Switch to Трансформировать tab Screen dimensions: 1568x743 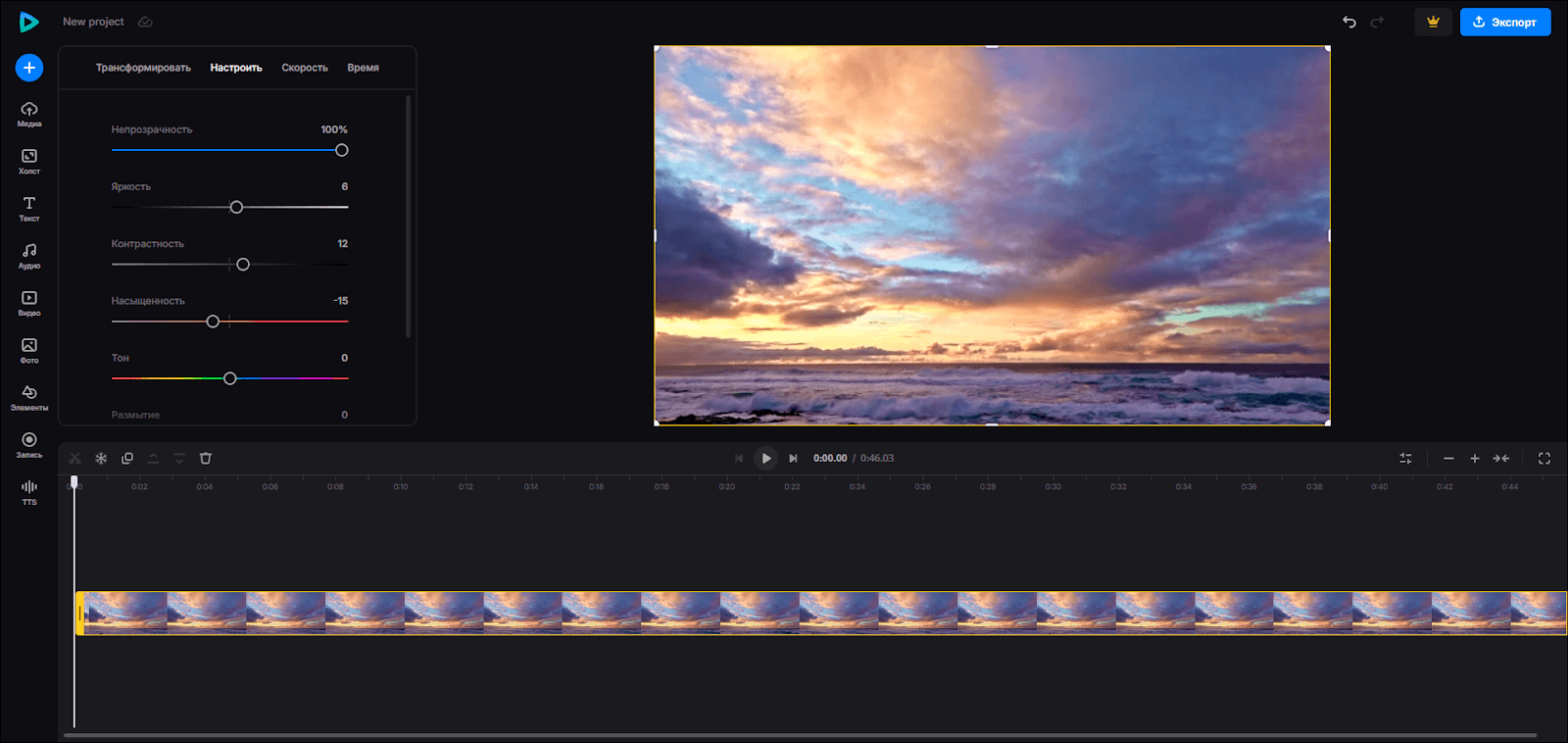(x=143, y=68)
